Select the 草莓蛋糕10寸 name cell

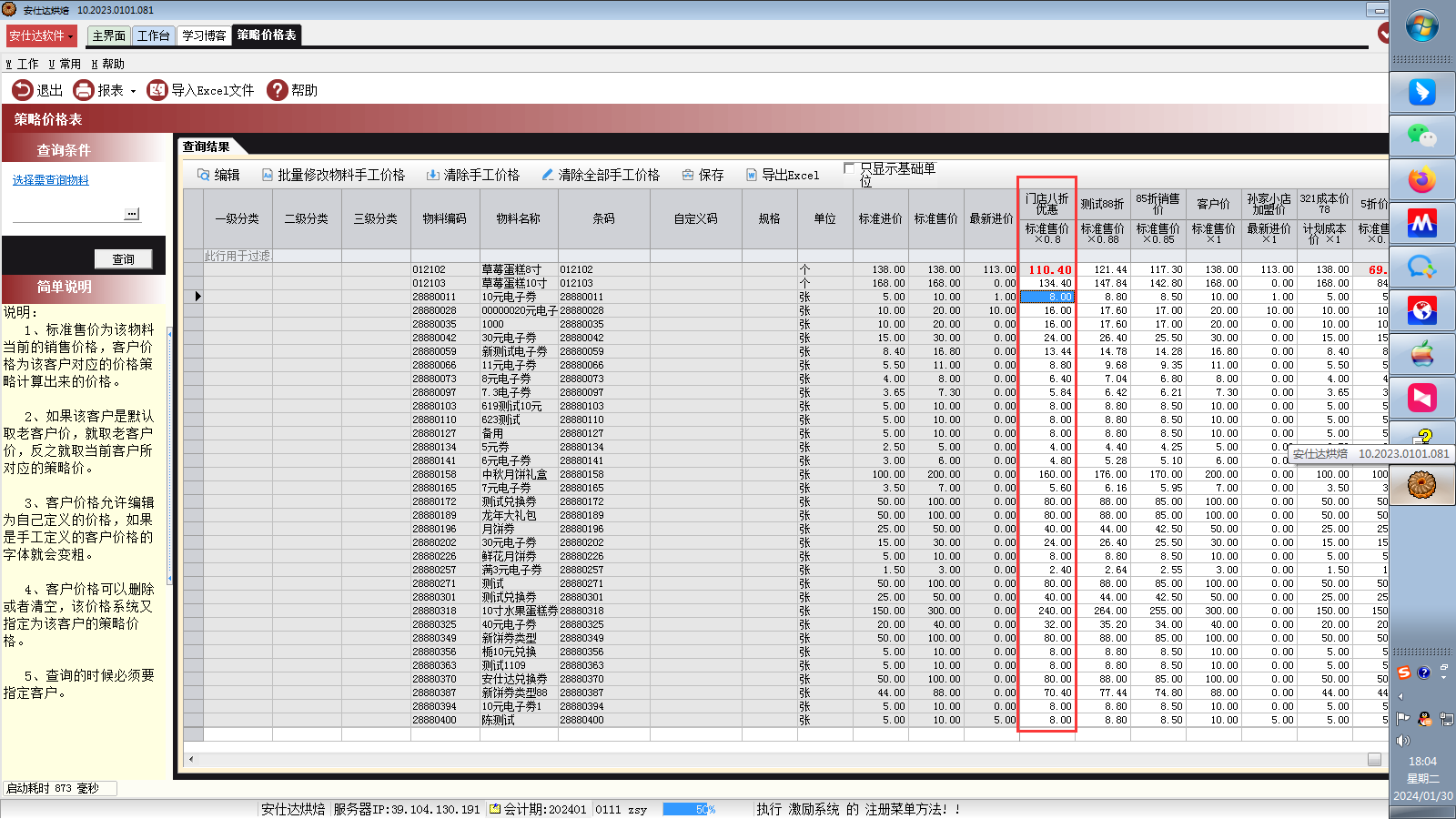coord(519,283)
